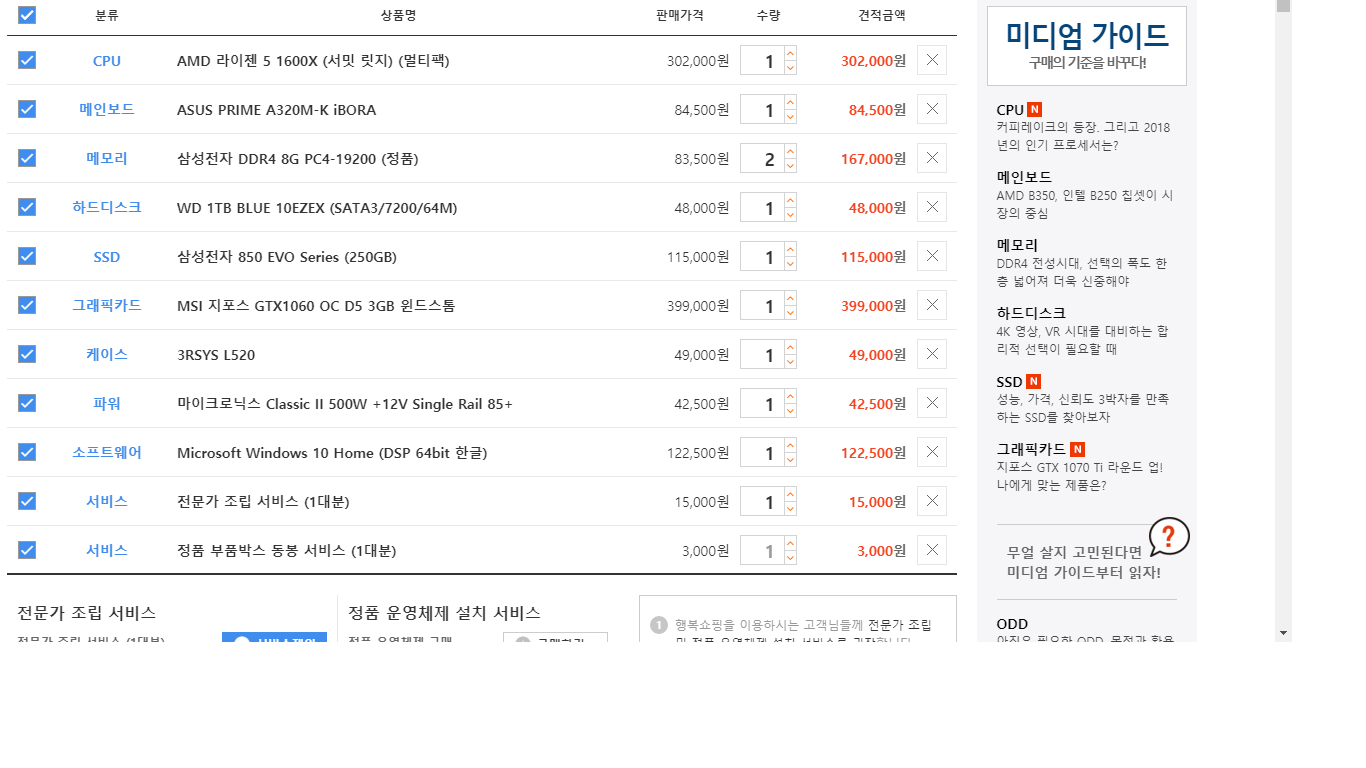Toggle the 하드디스크 row checkbox

(x=27, y=207)
